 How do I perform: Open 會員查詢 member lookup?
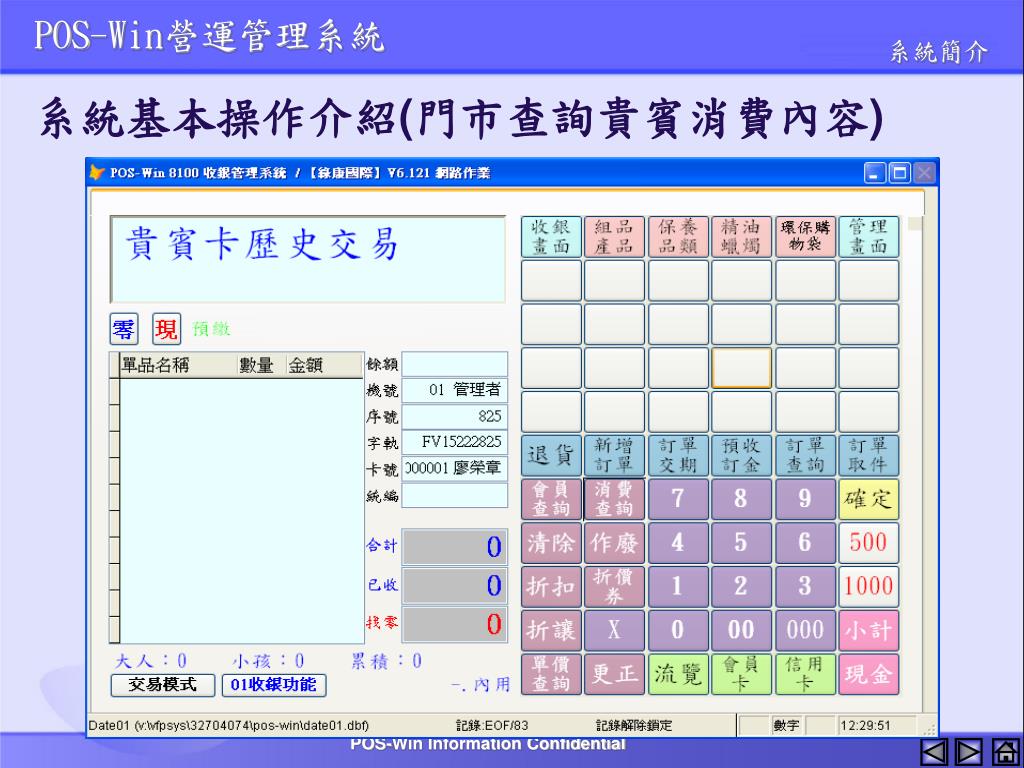point(551,500)
